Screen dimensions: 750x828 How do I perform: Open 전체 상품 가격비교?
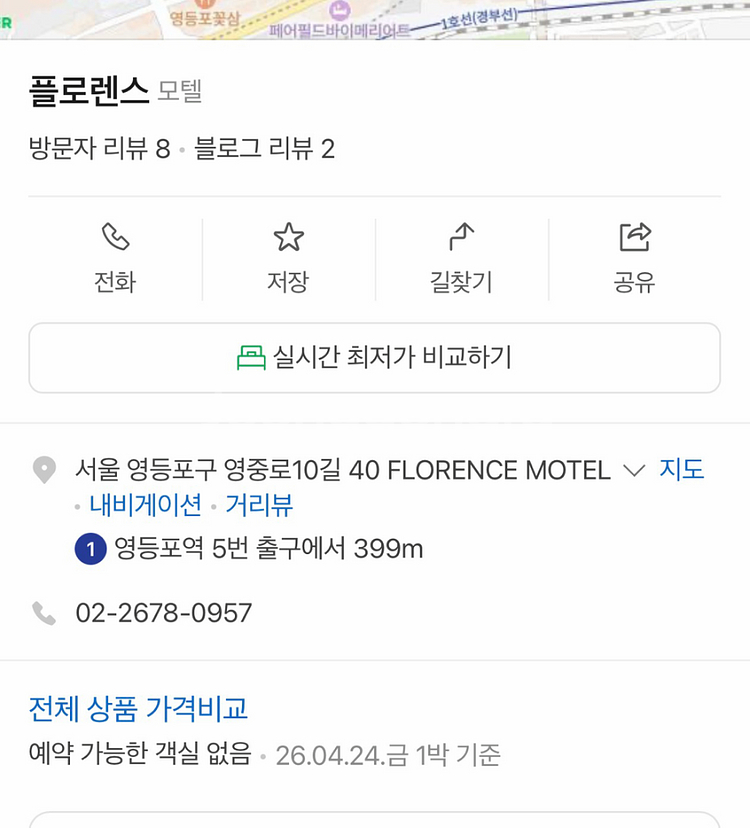pyautogui.click(x=138, y=709)
